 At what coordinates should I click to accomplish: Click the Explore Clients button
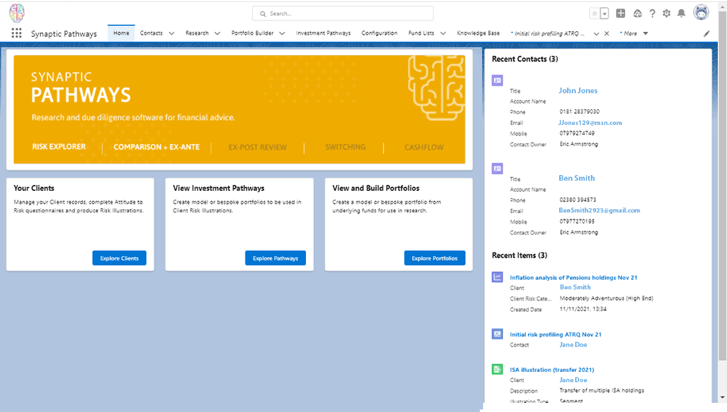point(119,258)
